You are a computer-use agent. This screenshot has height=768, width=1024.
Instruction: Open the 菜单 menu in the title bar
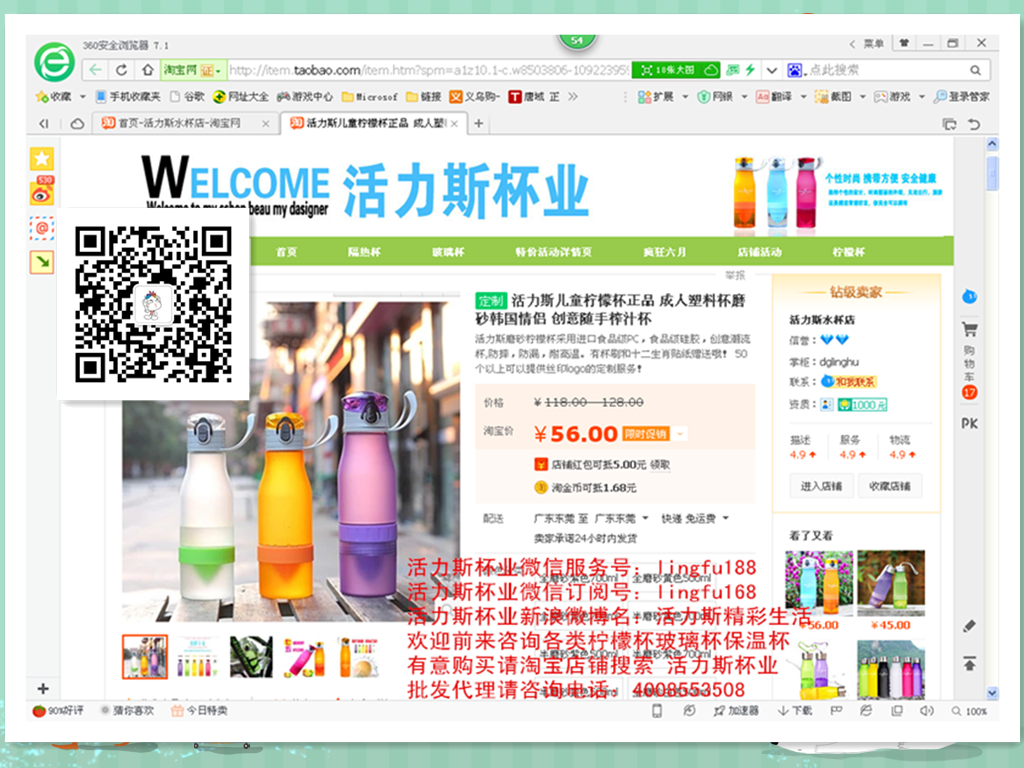[x=873, y=43]
